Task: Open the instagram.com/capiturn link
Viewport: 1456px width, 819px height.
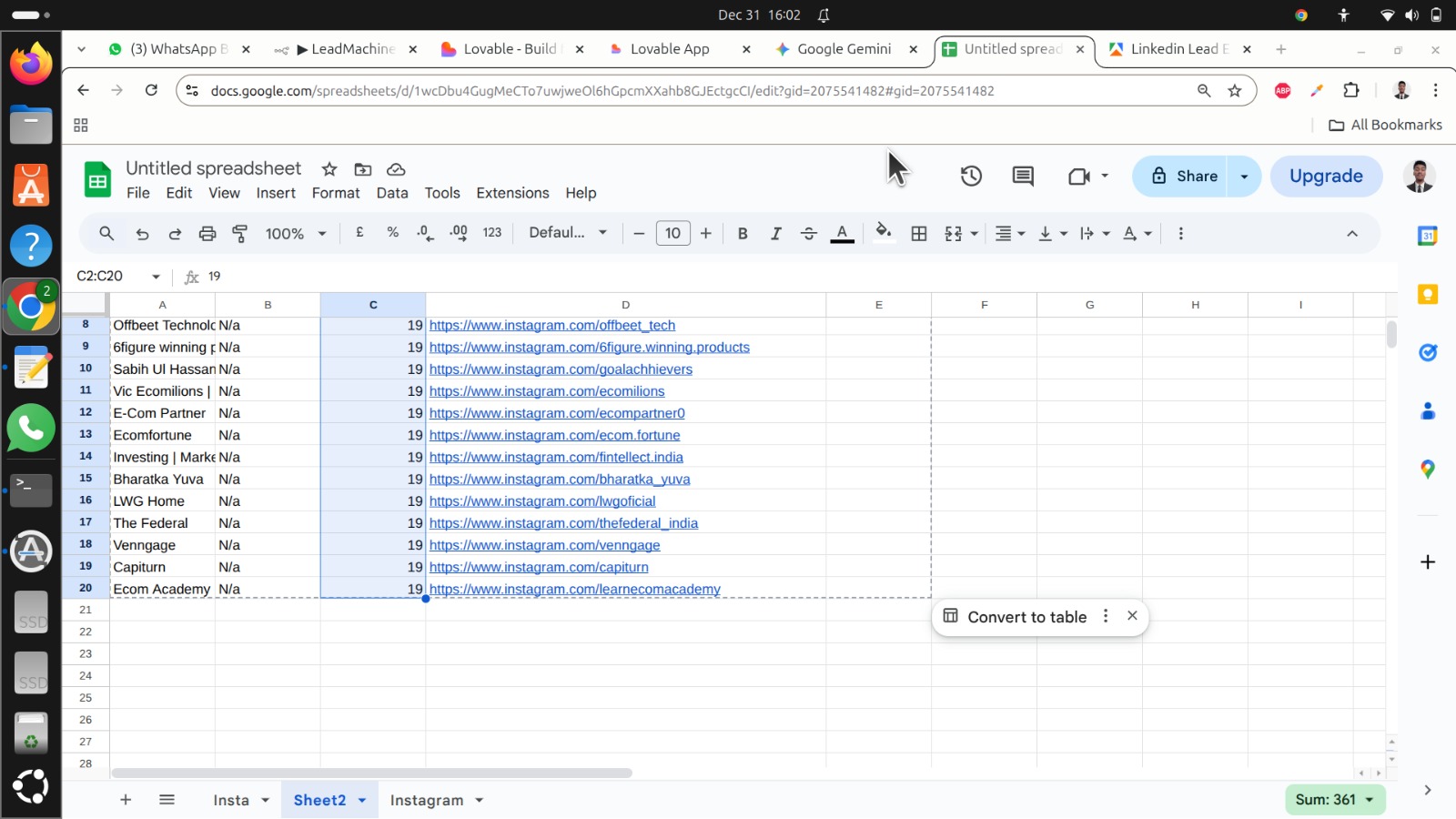Action: point(539,567)
